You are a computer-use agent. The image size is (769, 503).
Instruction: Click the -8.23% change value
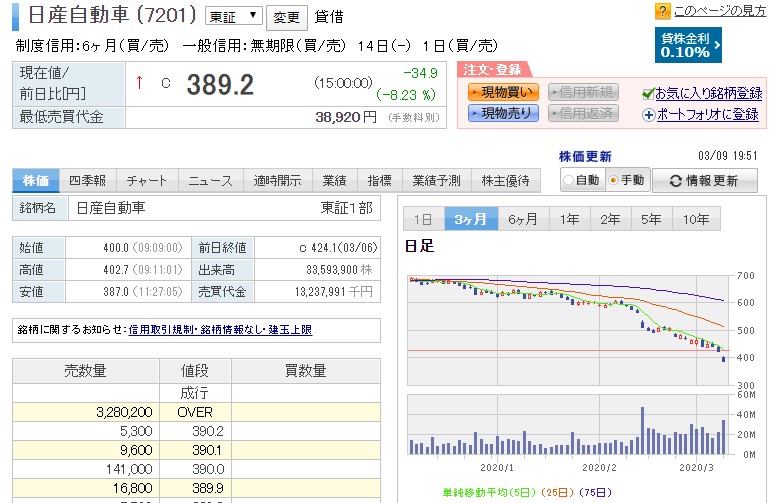pyautogui.click(x=406, y=95)
